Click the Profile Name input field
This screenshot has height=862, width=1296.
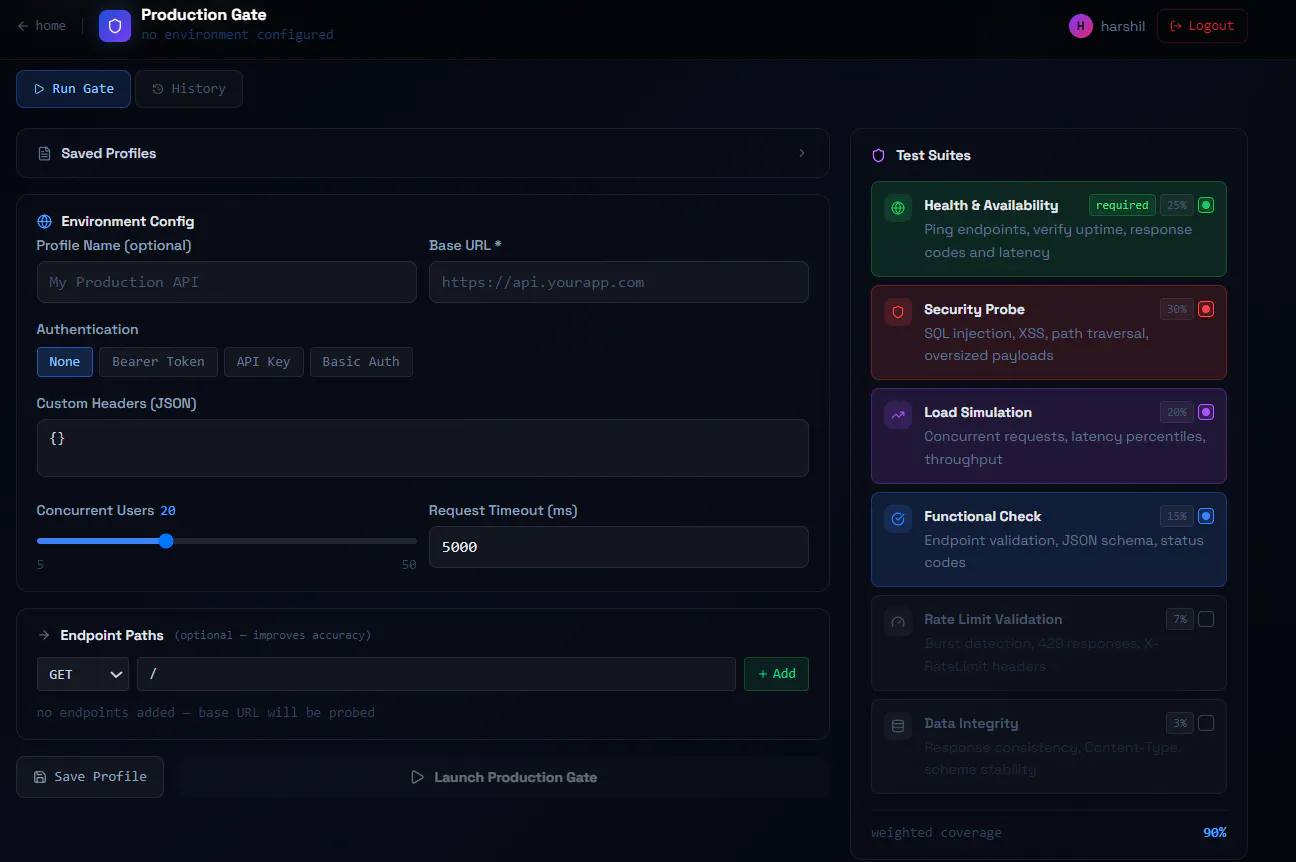(x=227, y=282)
